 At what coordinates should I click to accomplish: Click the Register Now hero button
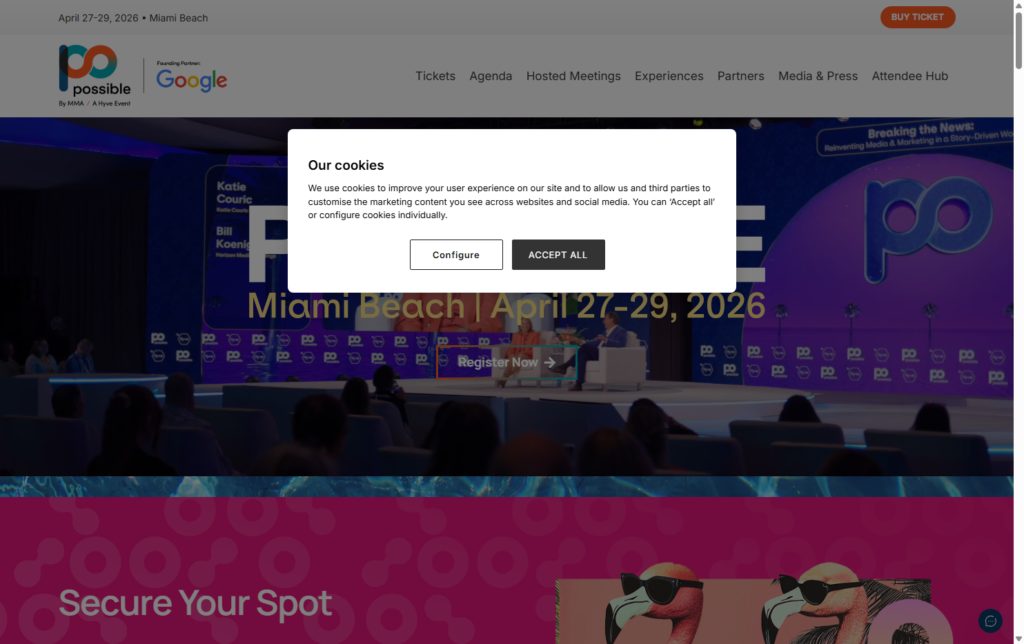(x=506, y=362)
